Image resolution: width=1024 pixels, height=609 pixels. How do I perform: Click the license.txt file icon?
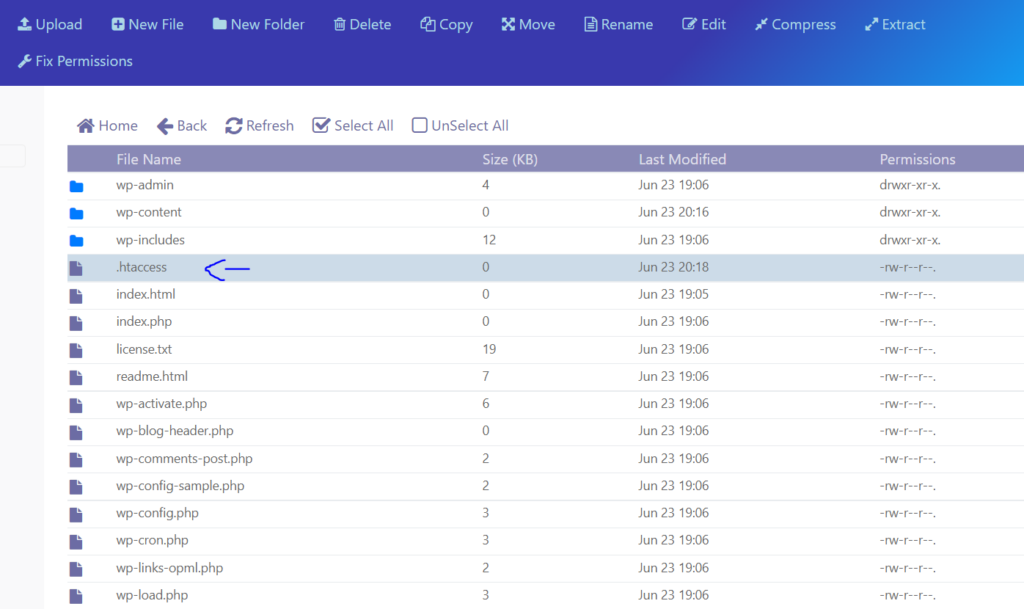(76, 351)
